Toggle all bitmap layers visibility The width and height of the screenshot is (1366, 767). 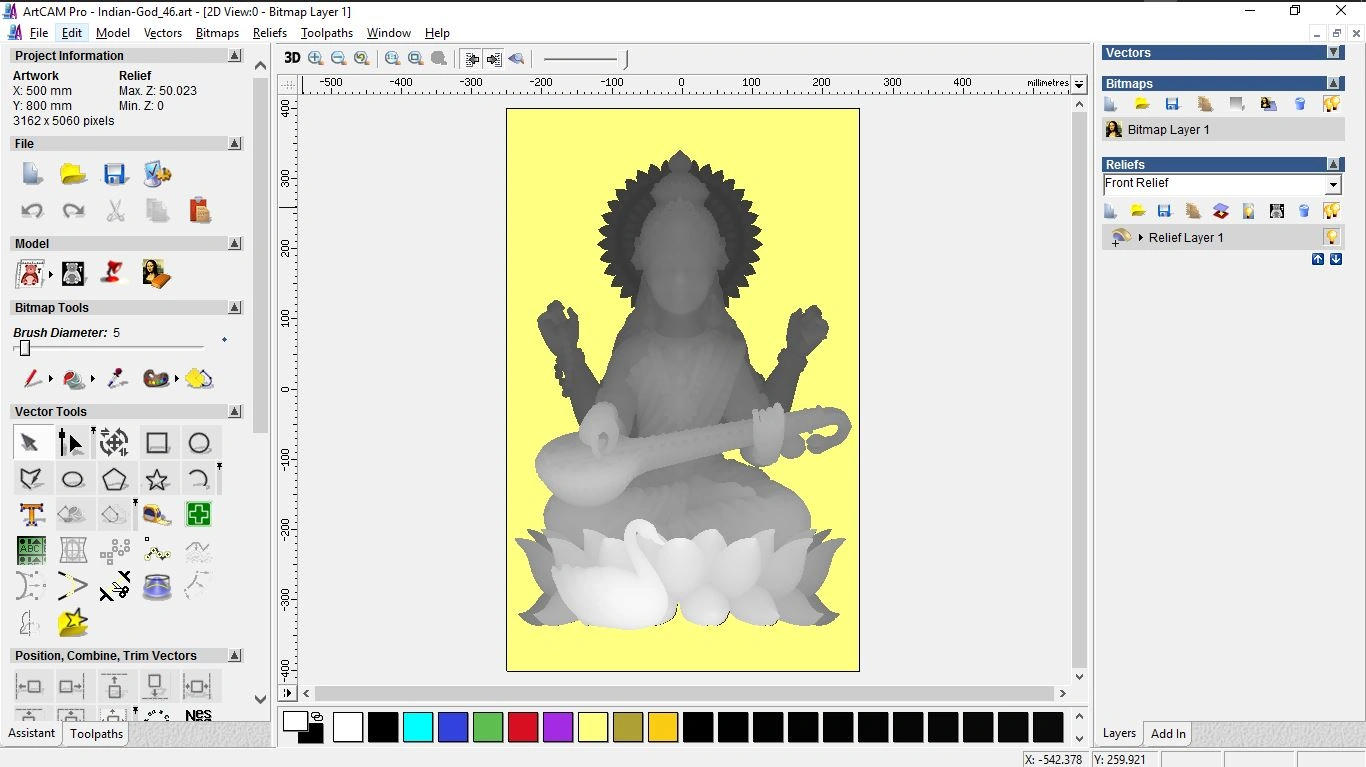1332,103
